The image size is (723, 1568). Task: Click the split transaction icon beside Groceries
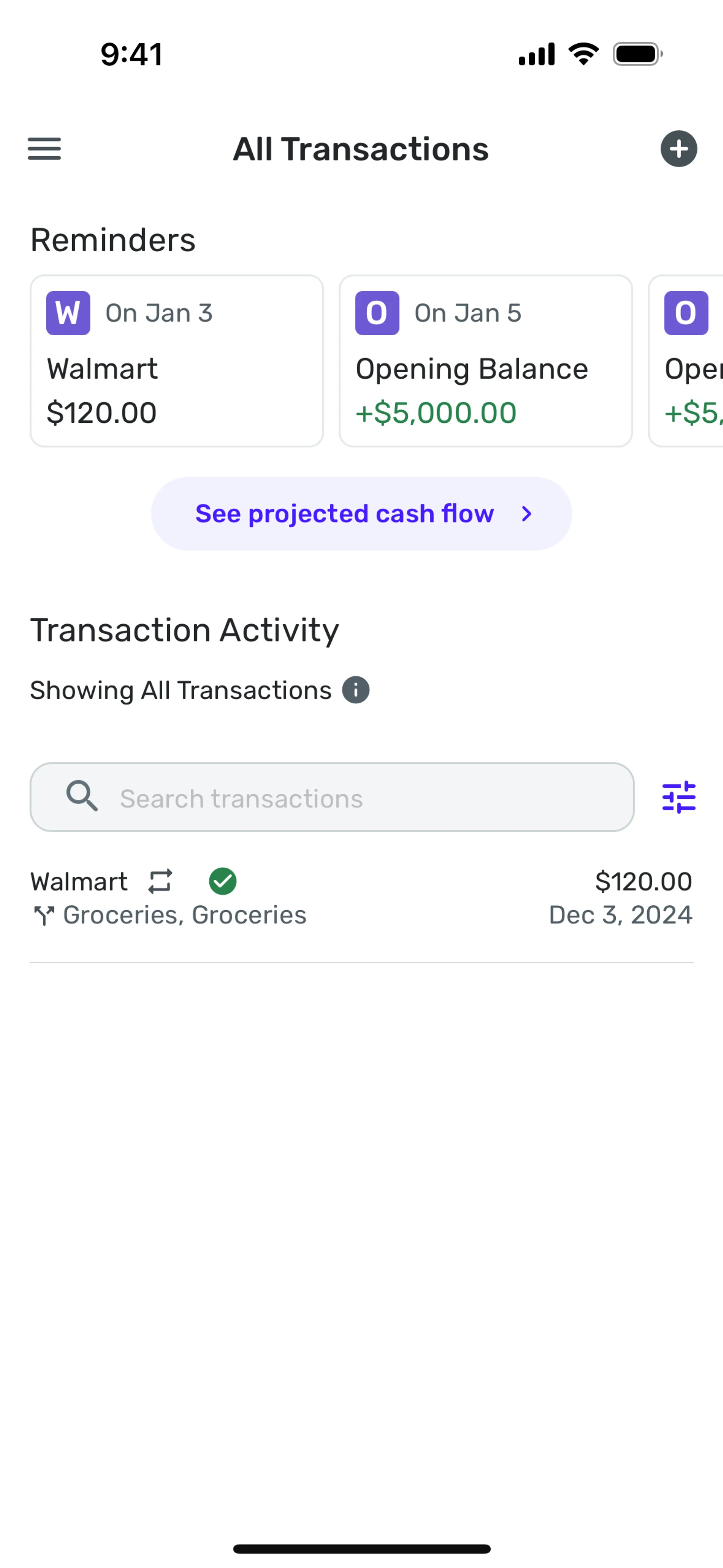(44, 915)
